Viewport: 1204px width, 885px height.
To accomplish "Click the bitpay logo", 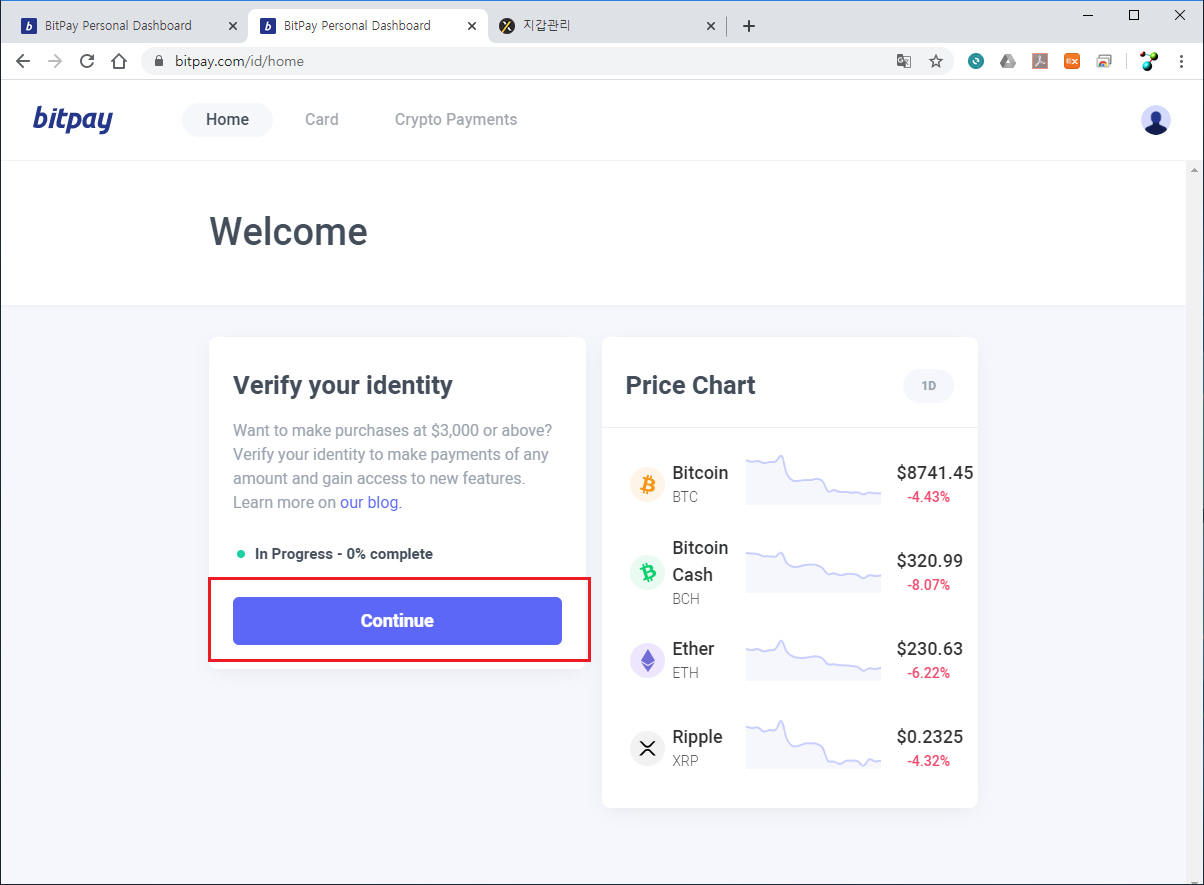I will pos(73,119).
